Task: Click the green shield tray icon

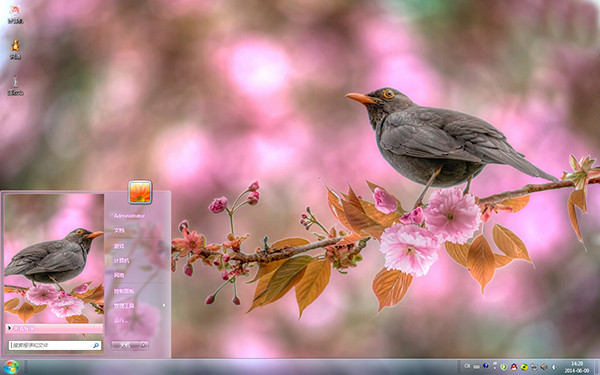Action: tap(504, 367)
